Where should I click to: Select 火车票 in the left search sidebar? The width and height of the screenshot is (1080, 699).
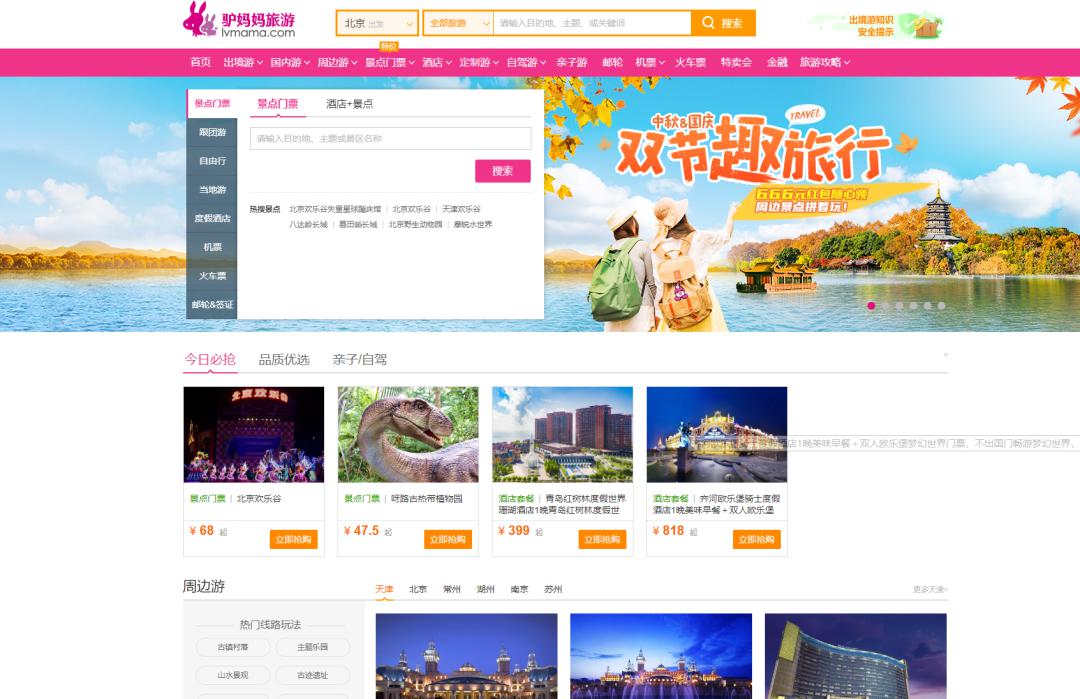[x=212, y=275]
